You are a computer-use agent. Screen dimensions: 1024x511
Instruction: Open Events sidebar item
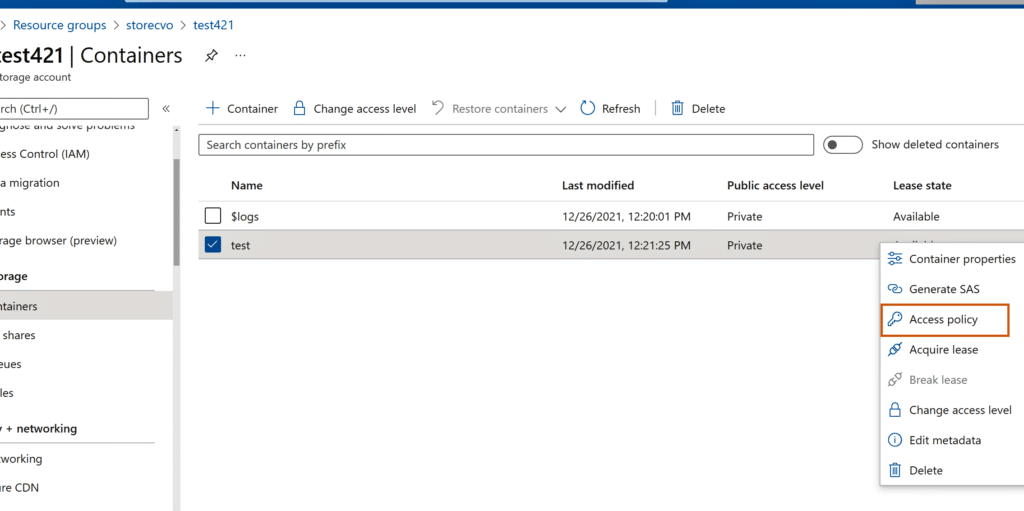tap(8, 212)
